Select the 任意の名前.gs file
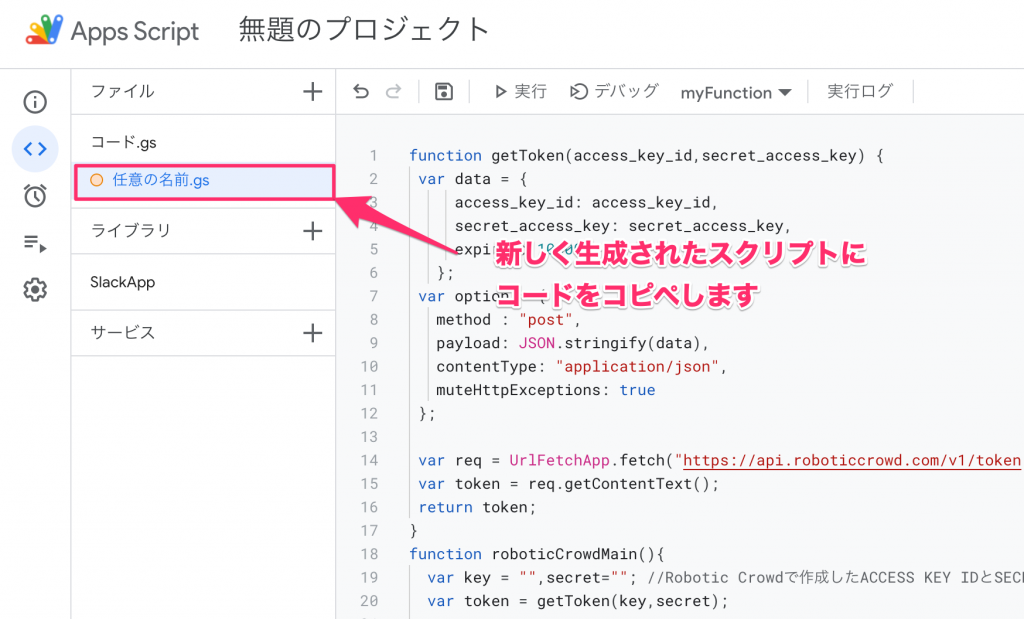1024x619 pixels. [204, 181]
